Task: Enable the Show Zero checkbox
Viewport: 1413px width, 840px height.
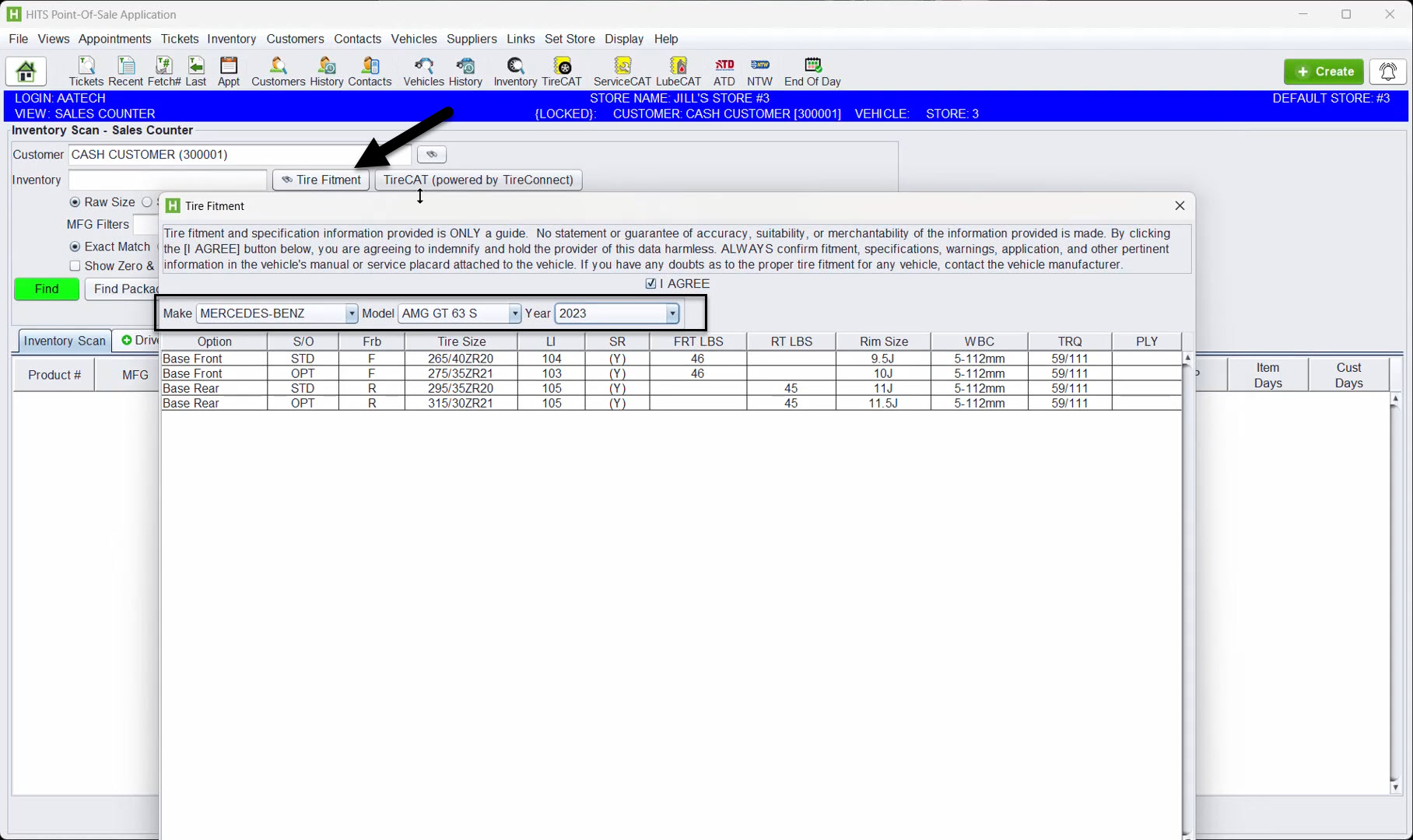Action: pos(75,266)
